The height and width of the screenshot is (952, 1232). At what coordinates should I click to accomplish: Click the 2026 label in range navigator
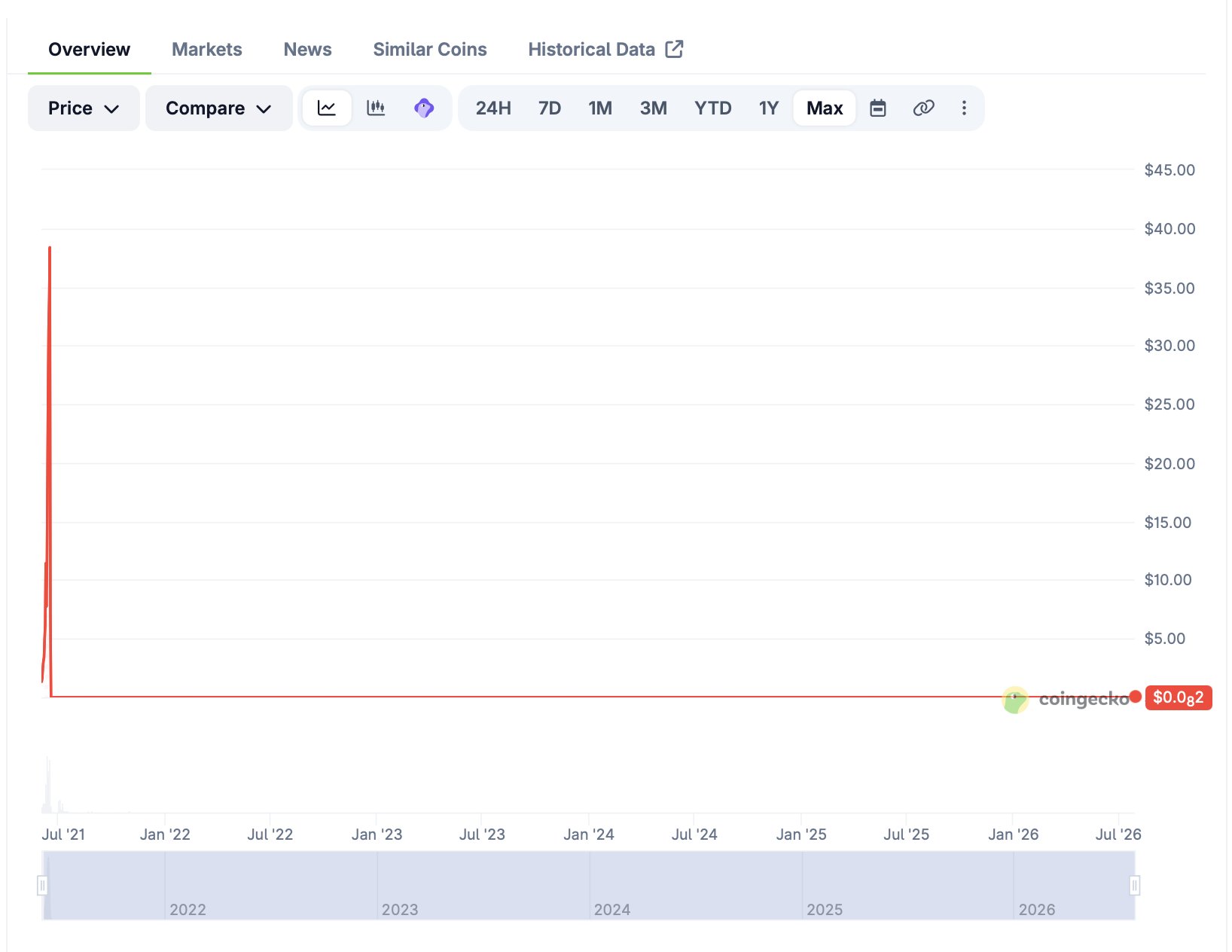click(1037, 909)
